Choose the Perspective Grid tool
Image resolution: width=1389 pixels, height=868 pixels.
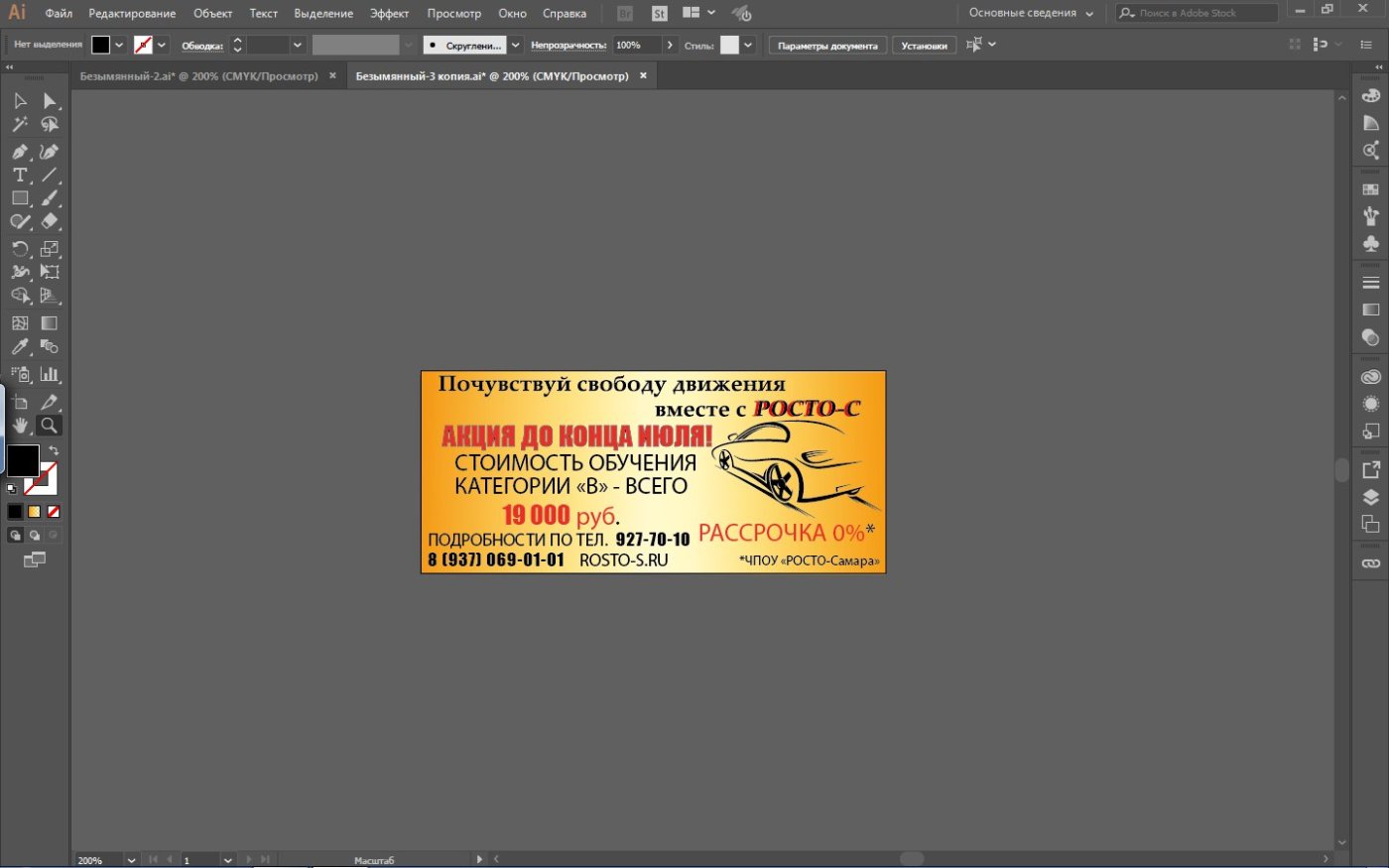[x=50, y=296]
